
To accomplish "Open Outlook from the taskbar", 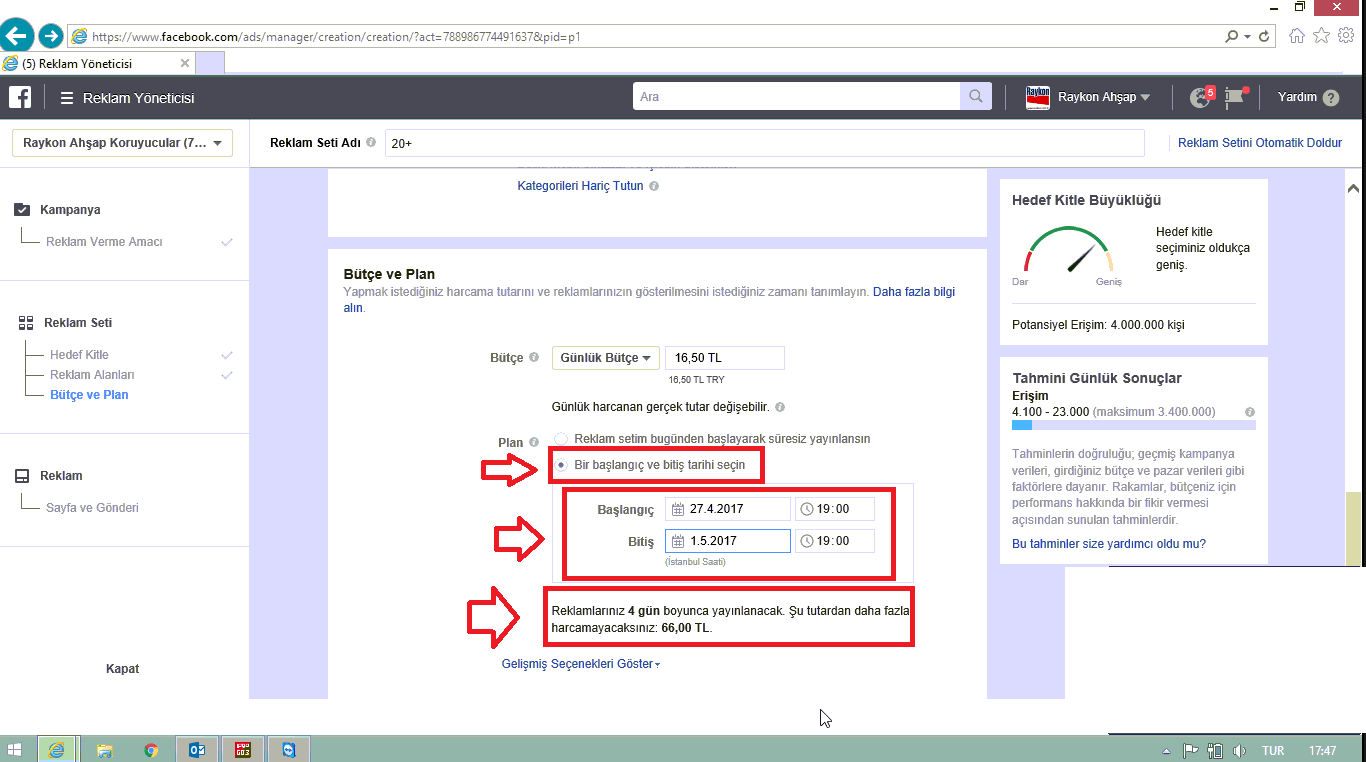I will click(x=197, y=749).
